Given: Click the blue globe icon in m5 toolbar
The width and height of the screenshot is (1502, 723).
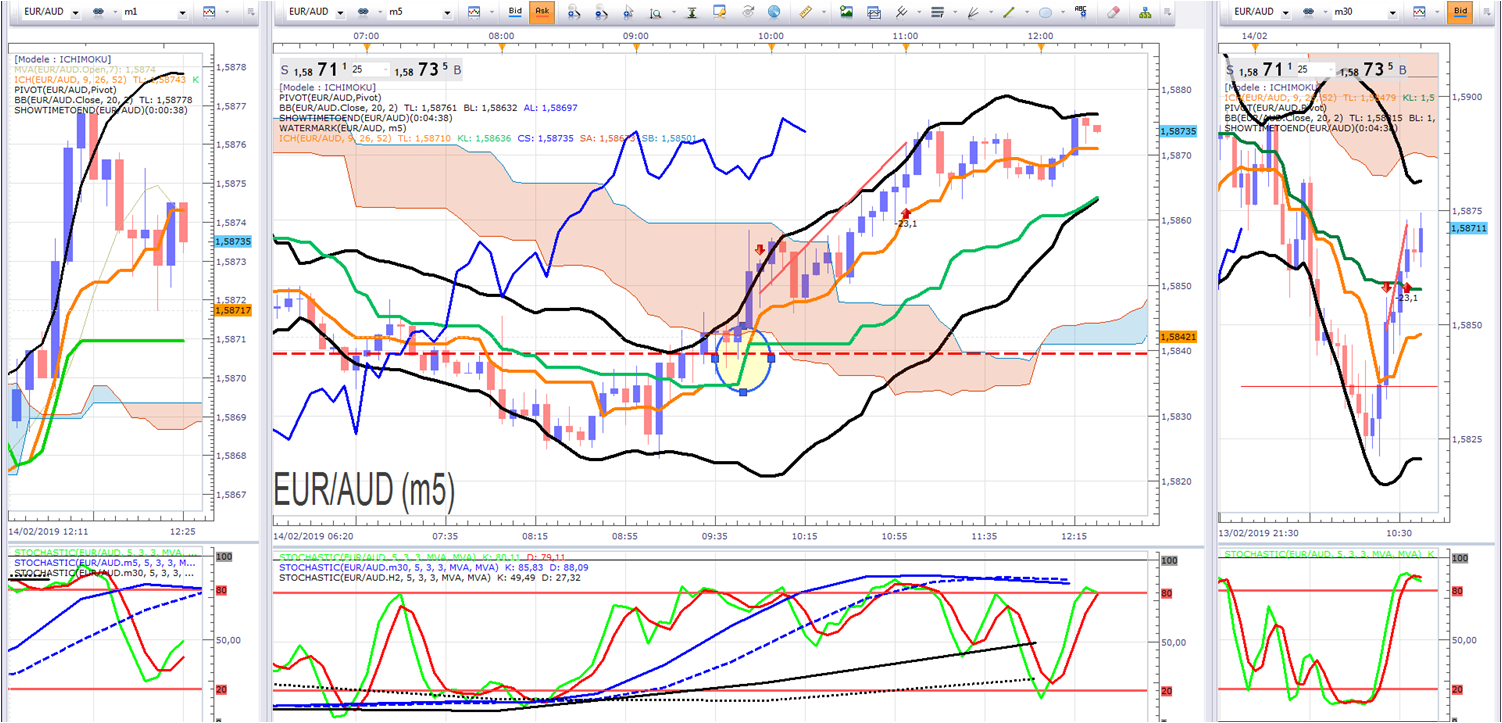Looking at the screenshot, I should coord(774,12).
